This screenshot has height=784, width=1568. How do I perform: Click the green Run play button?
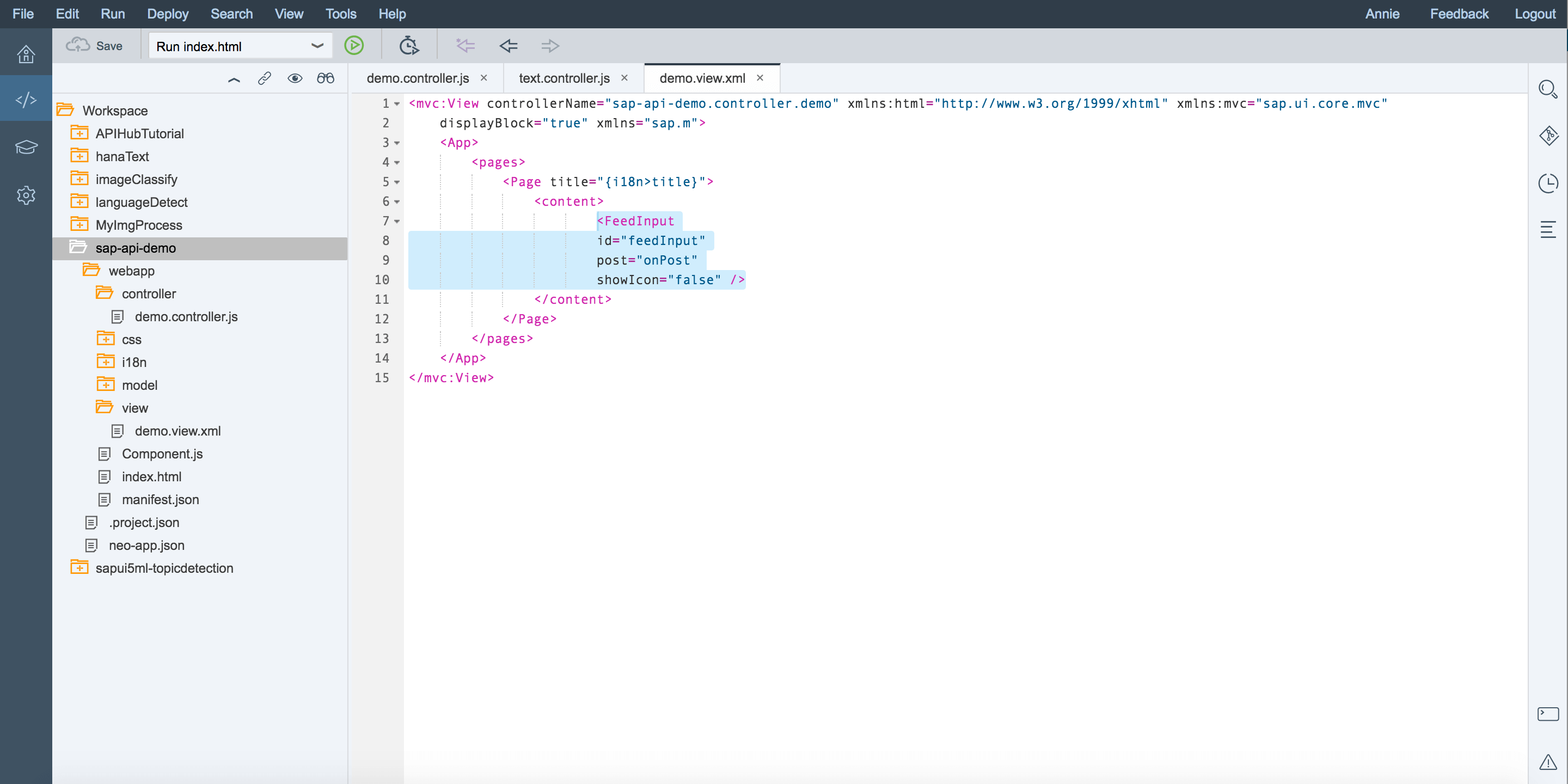(354, 46)
